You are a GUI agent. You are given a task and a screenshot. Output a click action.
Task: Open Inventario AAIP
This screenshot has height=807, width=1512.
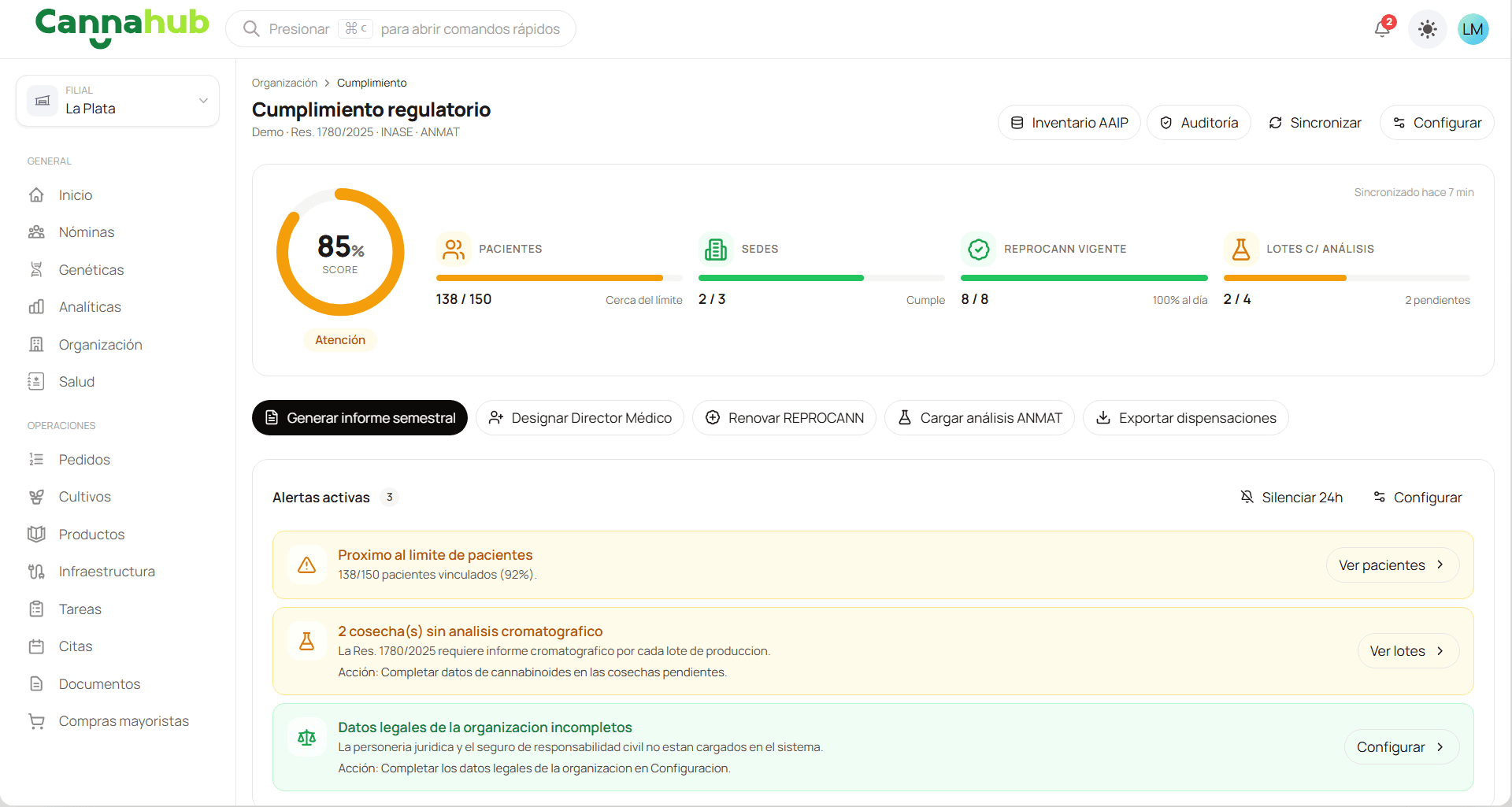(1069, 123)
